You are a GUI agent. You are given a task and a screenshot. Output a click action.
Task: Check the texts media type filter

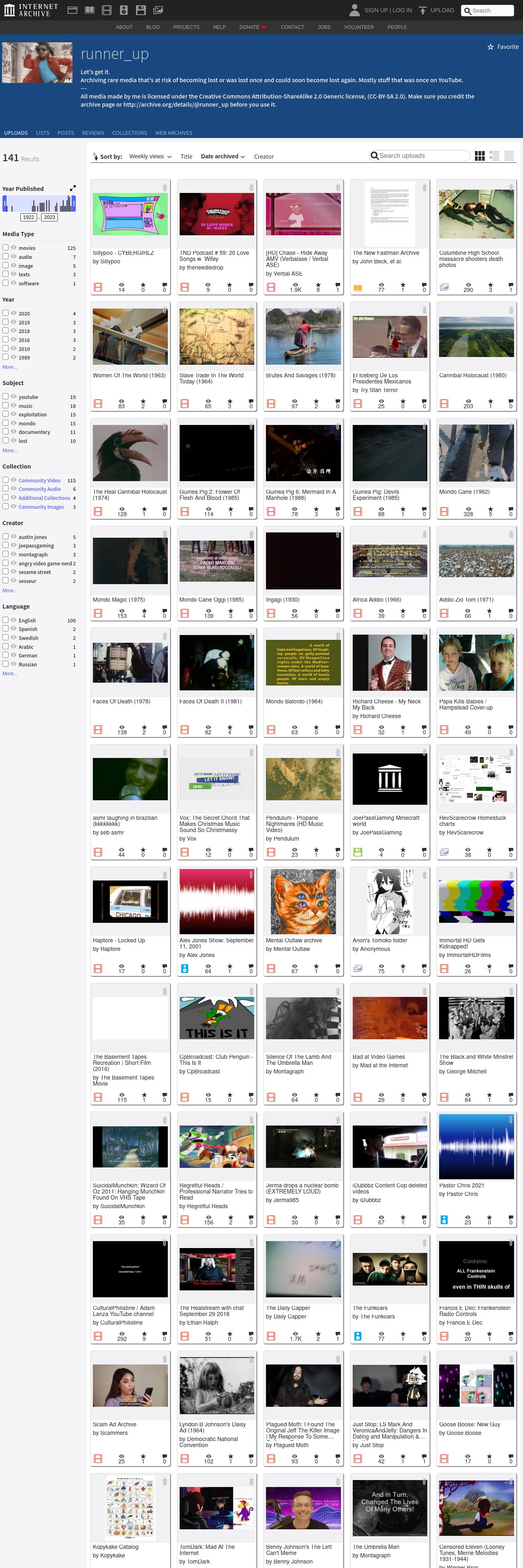5,274
